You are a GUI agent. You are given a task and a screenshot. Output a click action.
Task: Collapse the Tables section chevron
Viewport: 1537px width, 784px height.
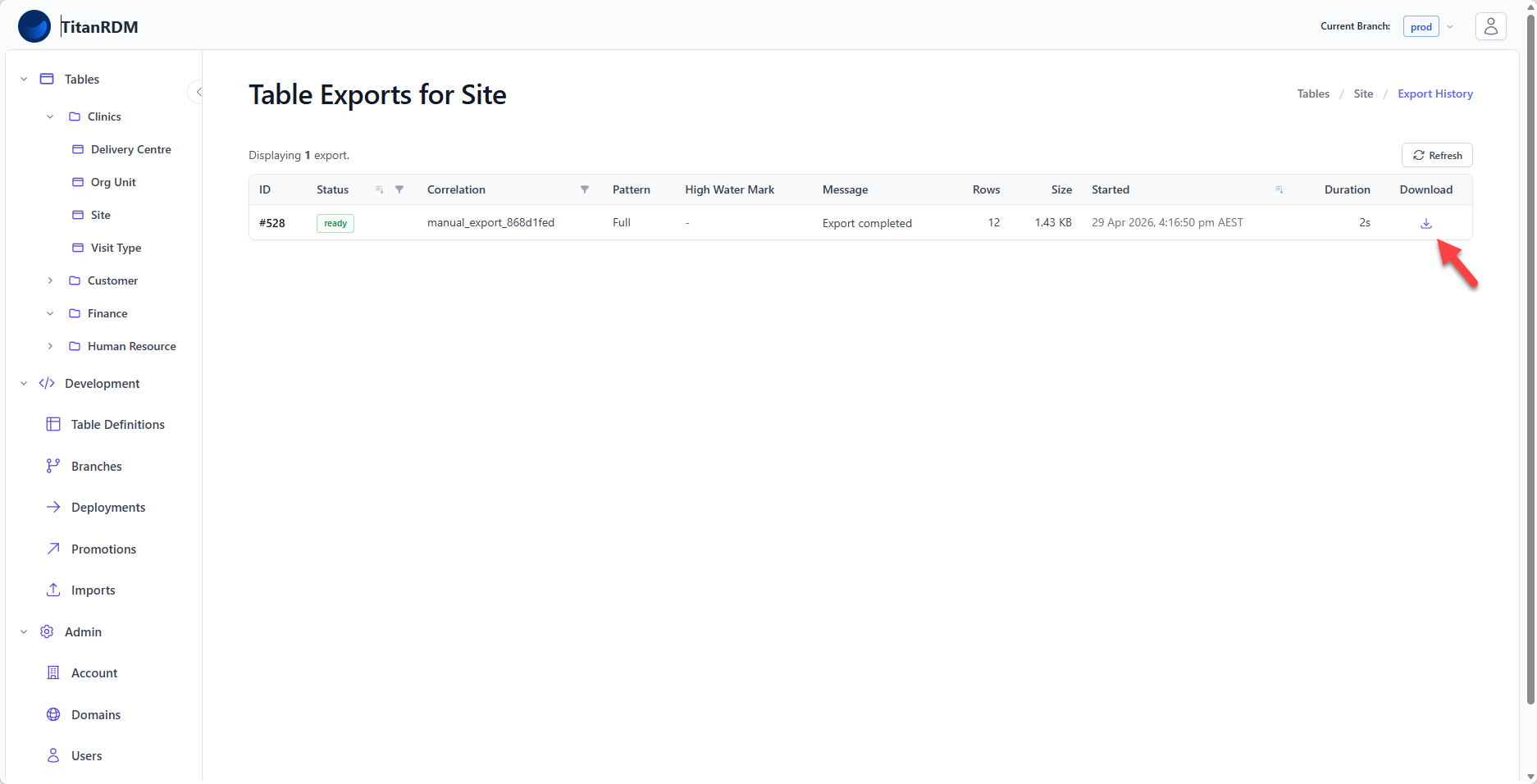coord(24,79)
